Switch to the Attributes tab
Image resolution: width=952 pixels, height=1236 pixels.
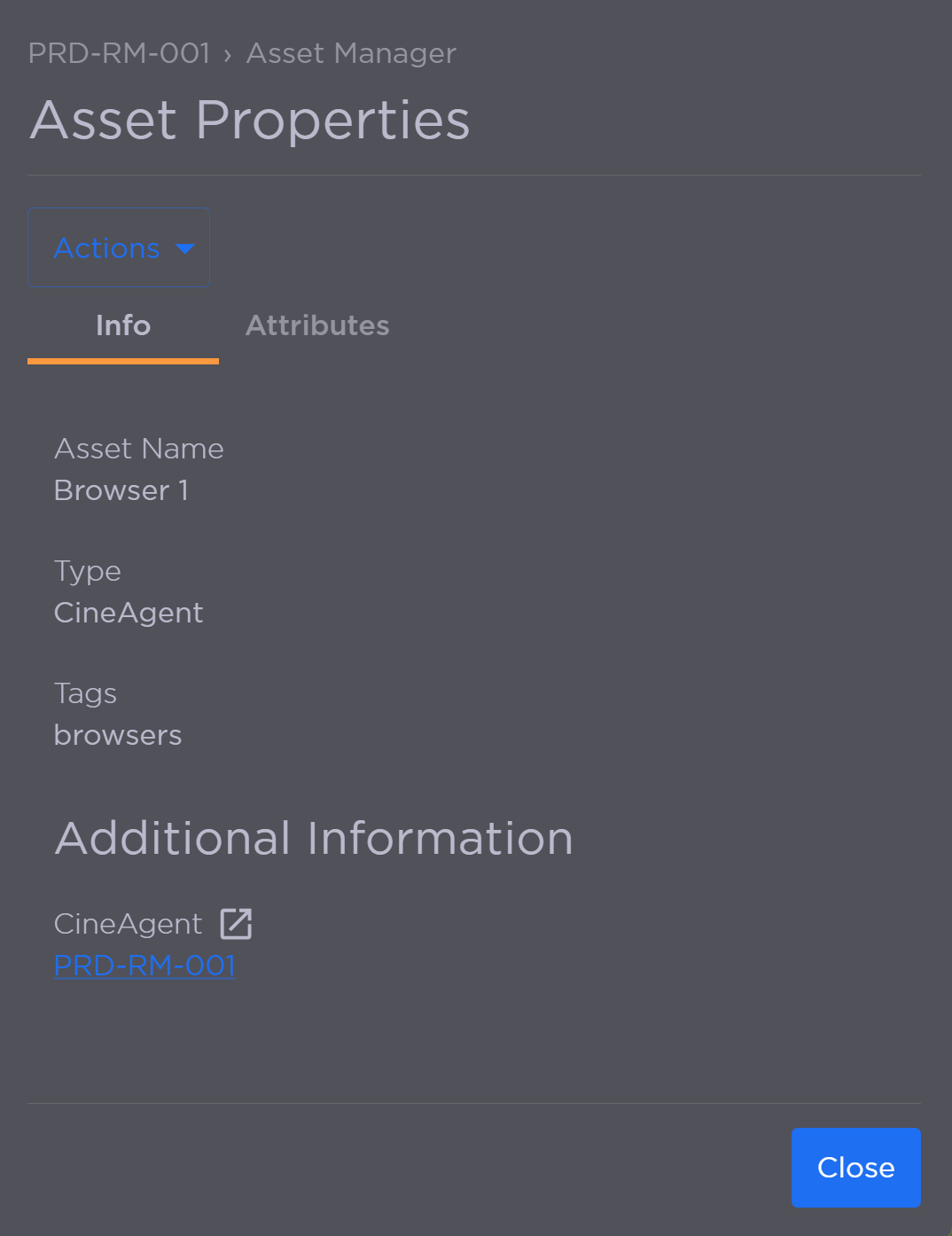[316, 325]
